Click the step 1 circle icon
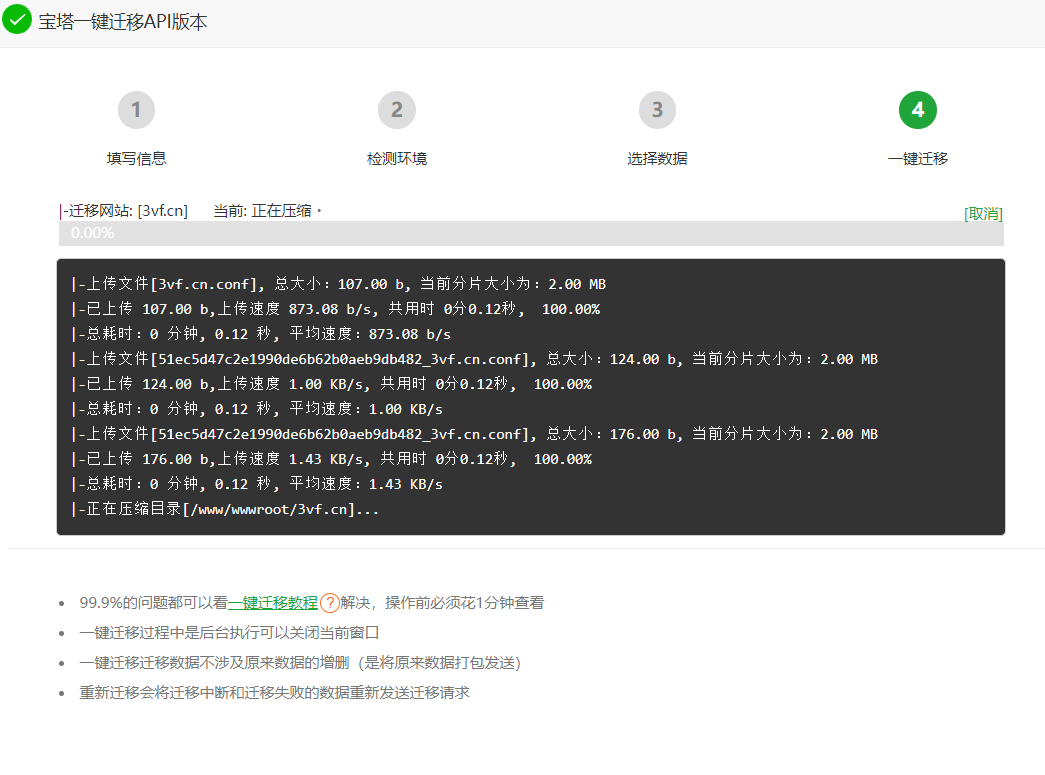Screen dimensions: 1045x775 (136, 110)
